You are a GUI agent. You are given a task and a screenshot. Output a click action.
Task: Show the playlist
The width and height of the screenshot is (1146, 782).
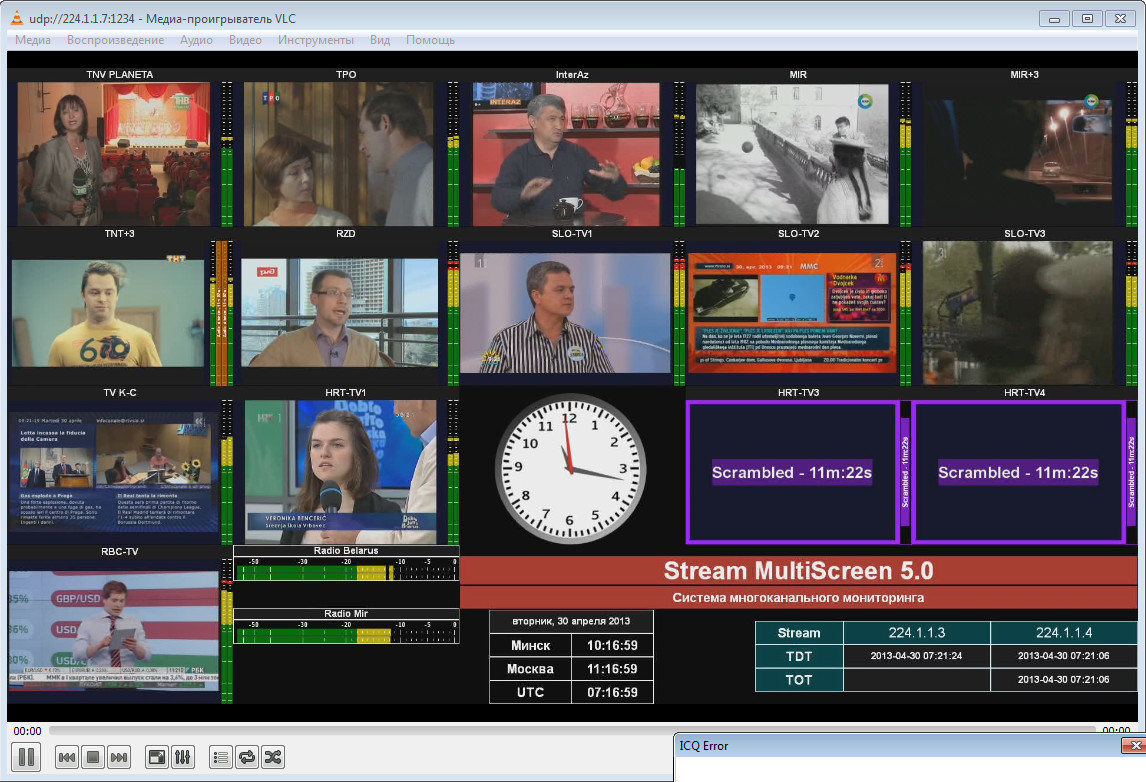tap(220, 758)
